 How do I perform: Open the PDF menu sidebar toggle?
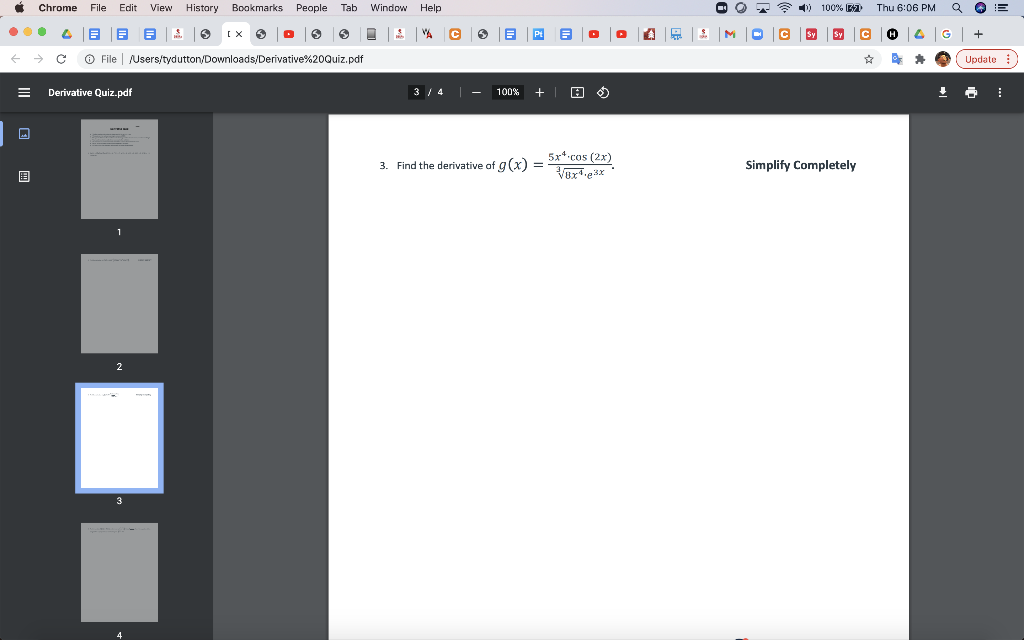(x=24, y=92)
